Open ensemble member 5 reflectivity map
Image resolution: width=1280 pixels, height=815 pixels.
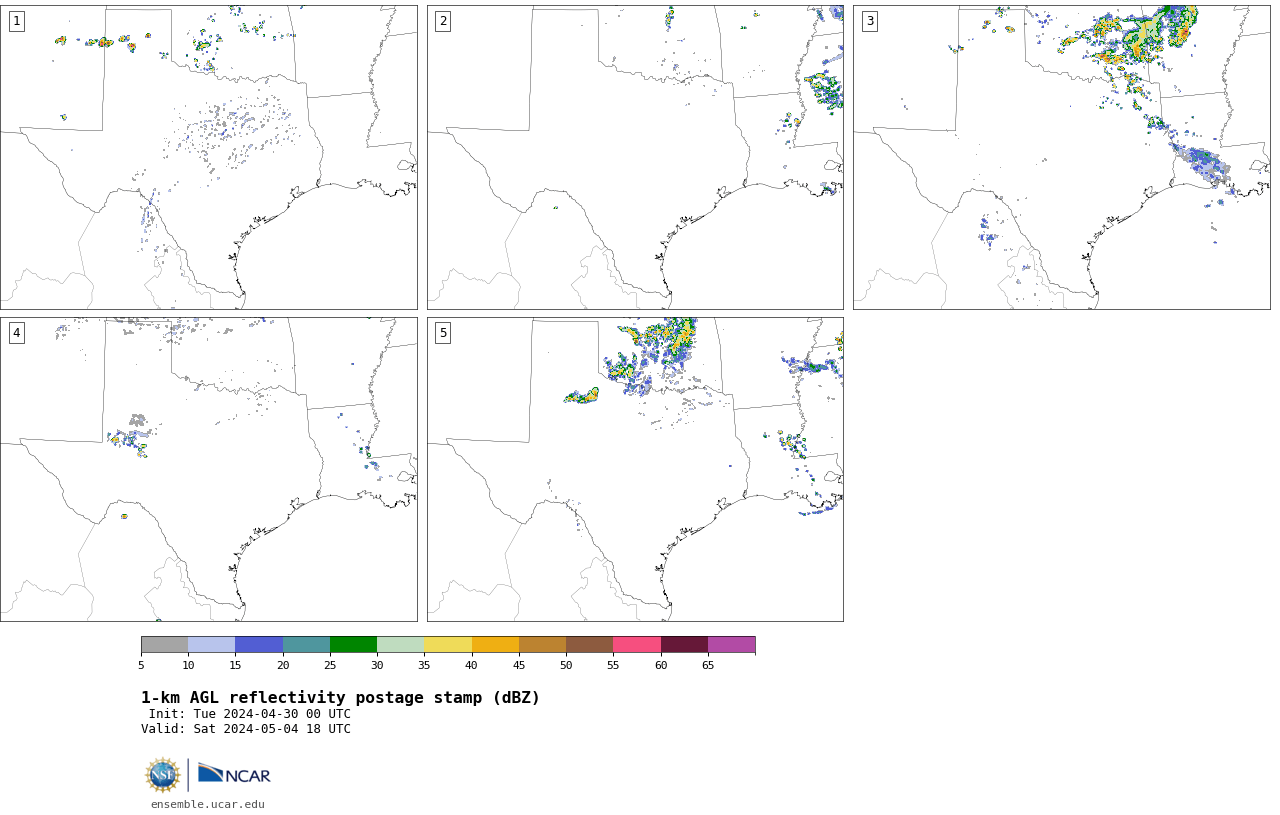pos(635,469)
